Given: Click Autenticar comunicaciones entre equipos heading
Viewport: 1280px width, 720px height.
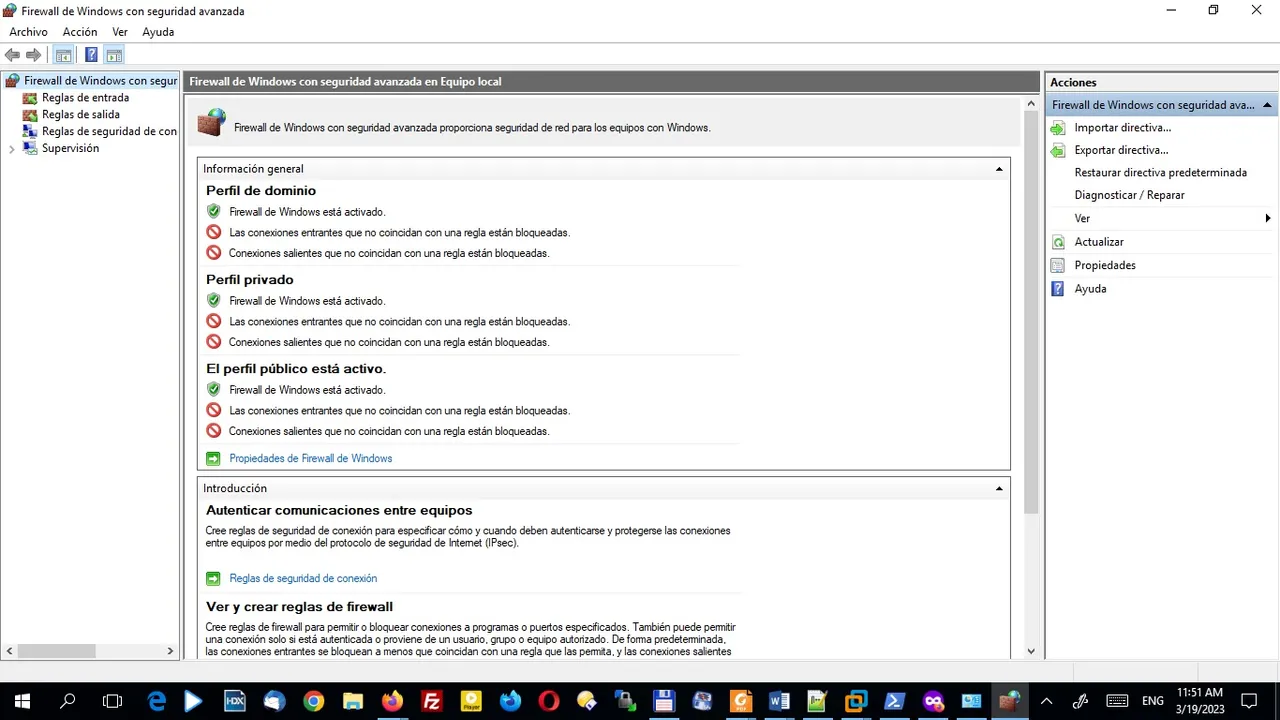Looking at the screenshot, I should point(339,510).
